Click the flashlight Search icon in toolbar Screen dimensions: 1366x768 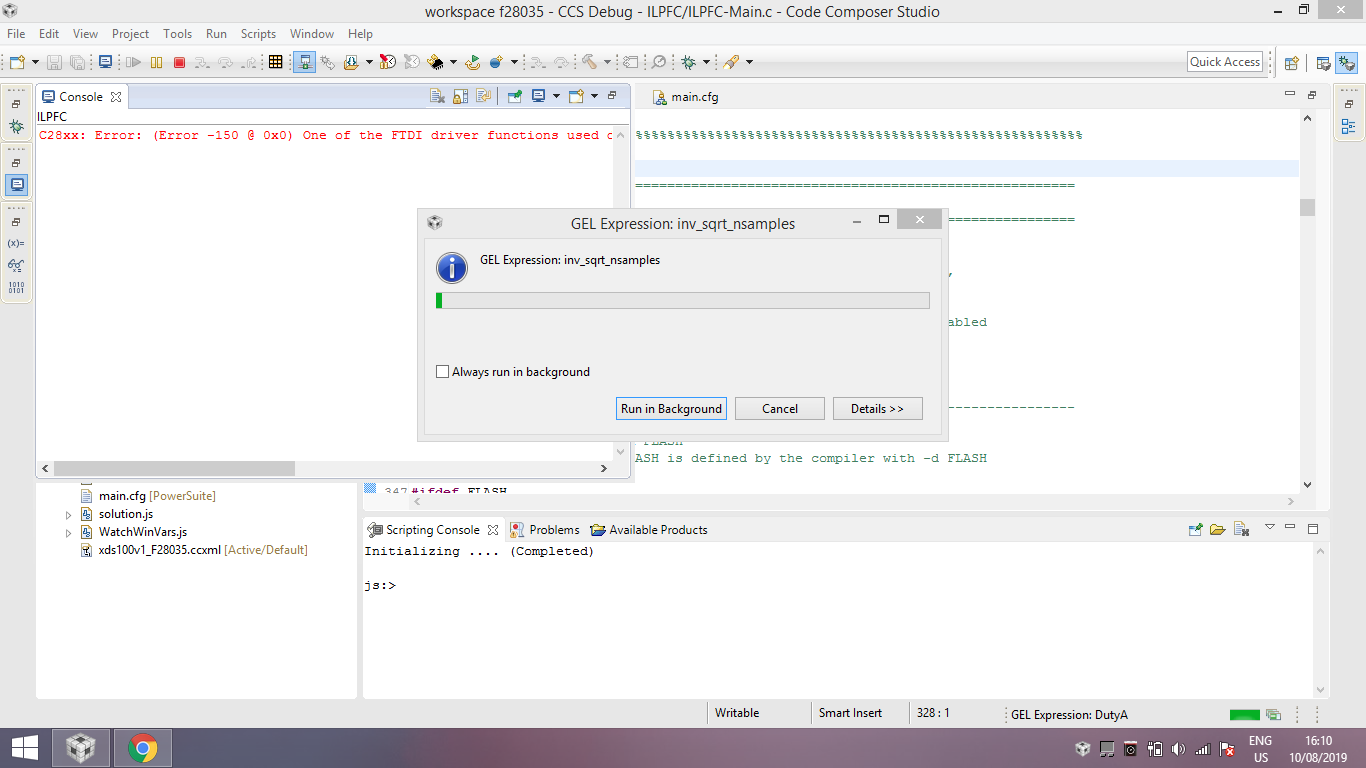tap(731, 62)
